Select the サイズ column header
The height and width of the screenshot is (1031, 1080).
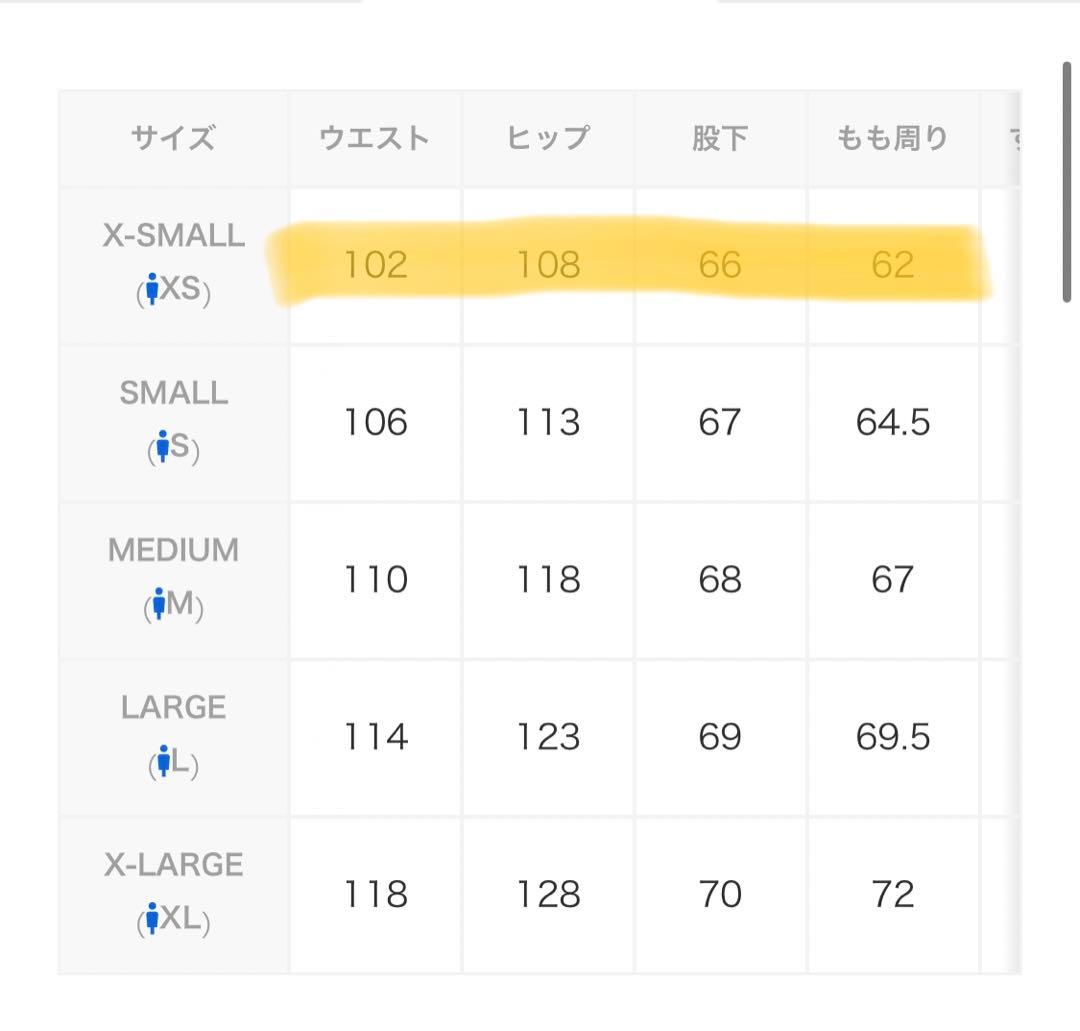tap(173, 138)
